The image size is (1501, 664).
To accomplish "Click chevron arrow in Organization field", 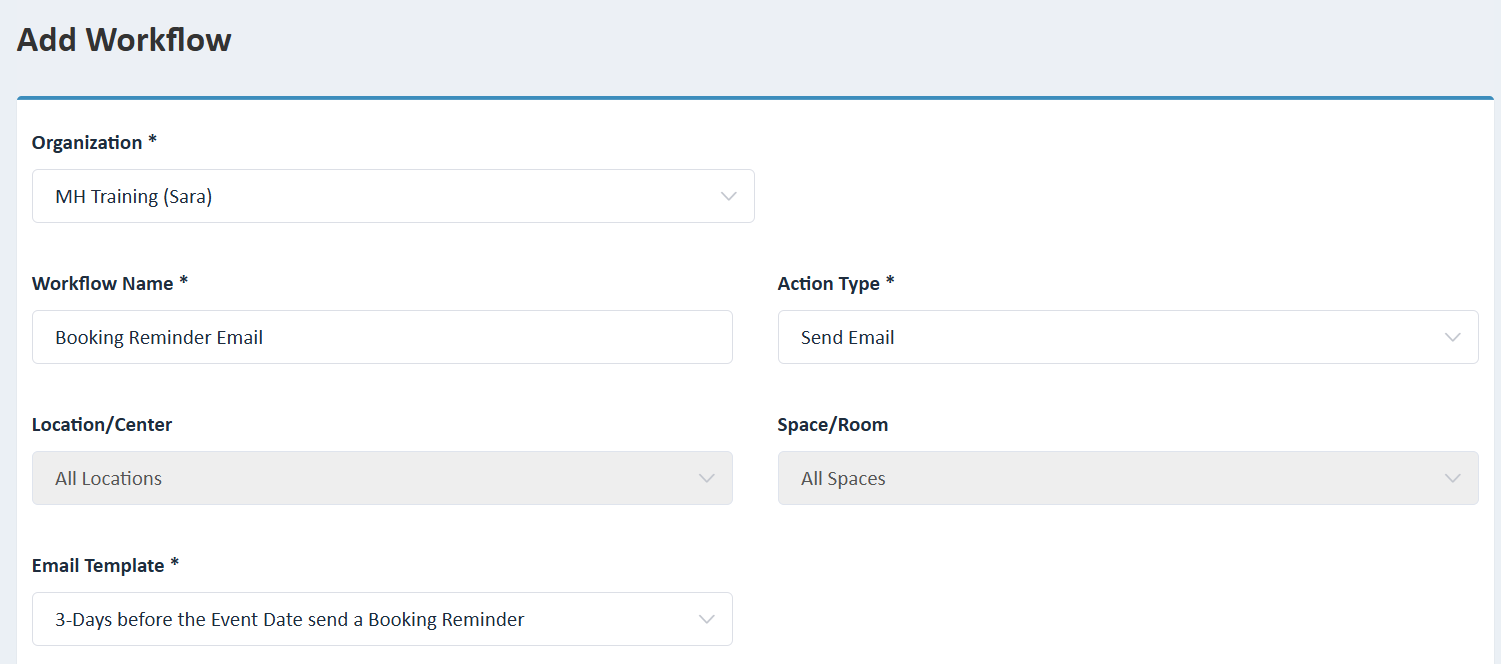I will (x=729, y=196).
